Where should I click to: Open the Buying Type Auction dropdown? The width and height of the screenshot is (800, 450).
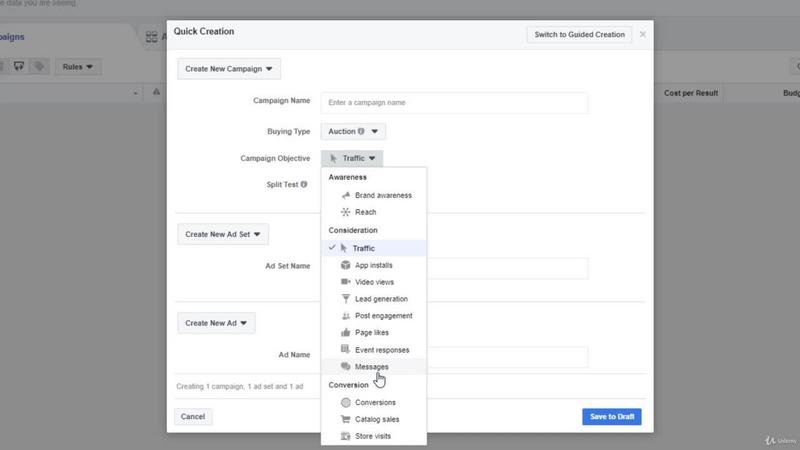point(353,131)
